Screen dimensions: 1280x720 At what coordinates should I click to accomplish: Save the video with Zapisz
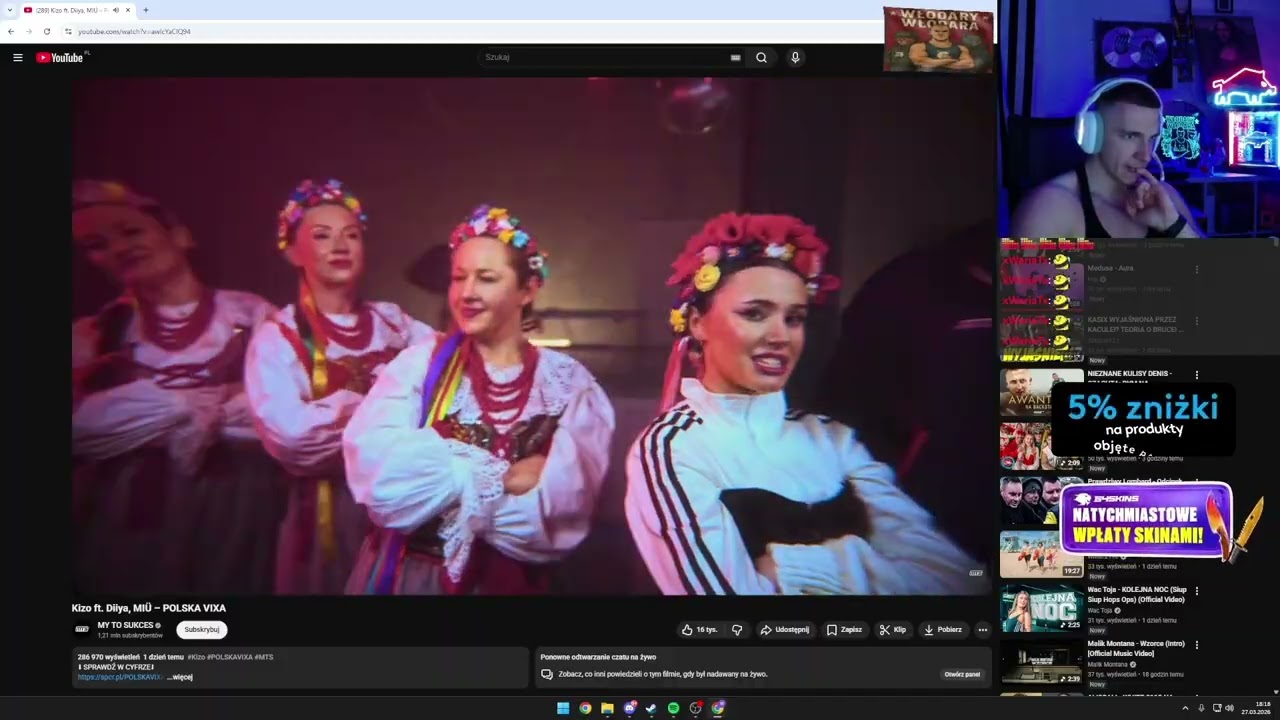[x=844, y=630]
